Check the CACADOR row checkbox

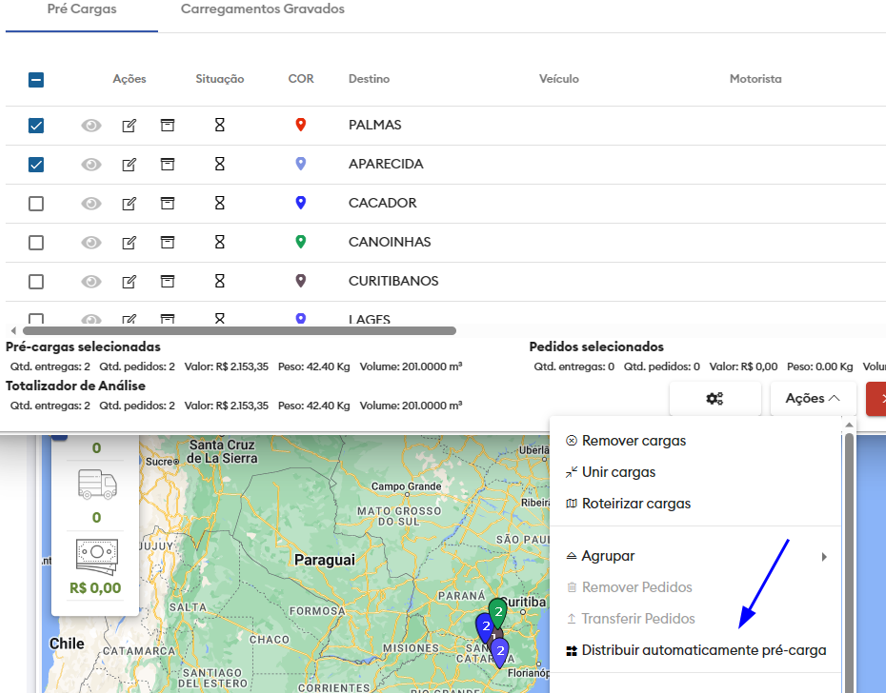click(x=36, y=203)
